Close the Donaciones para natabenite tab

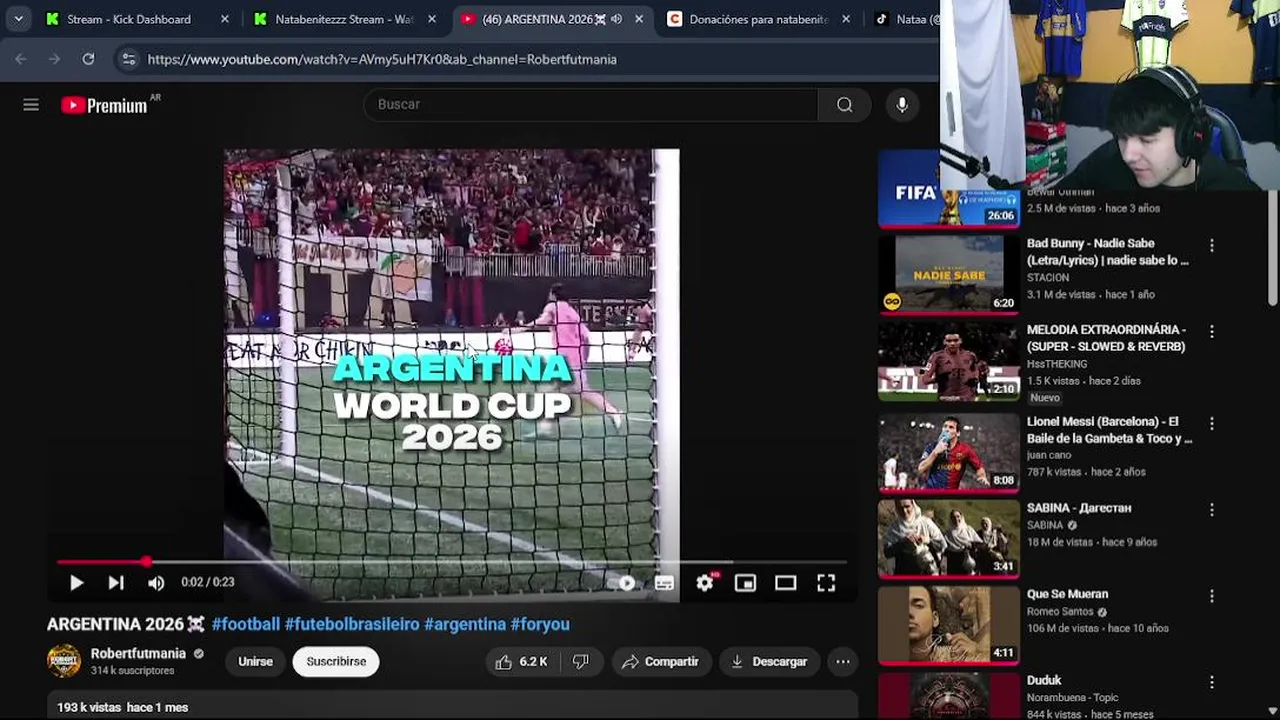[846, 19]
